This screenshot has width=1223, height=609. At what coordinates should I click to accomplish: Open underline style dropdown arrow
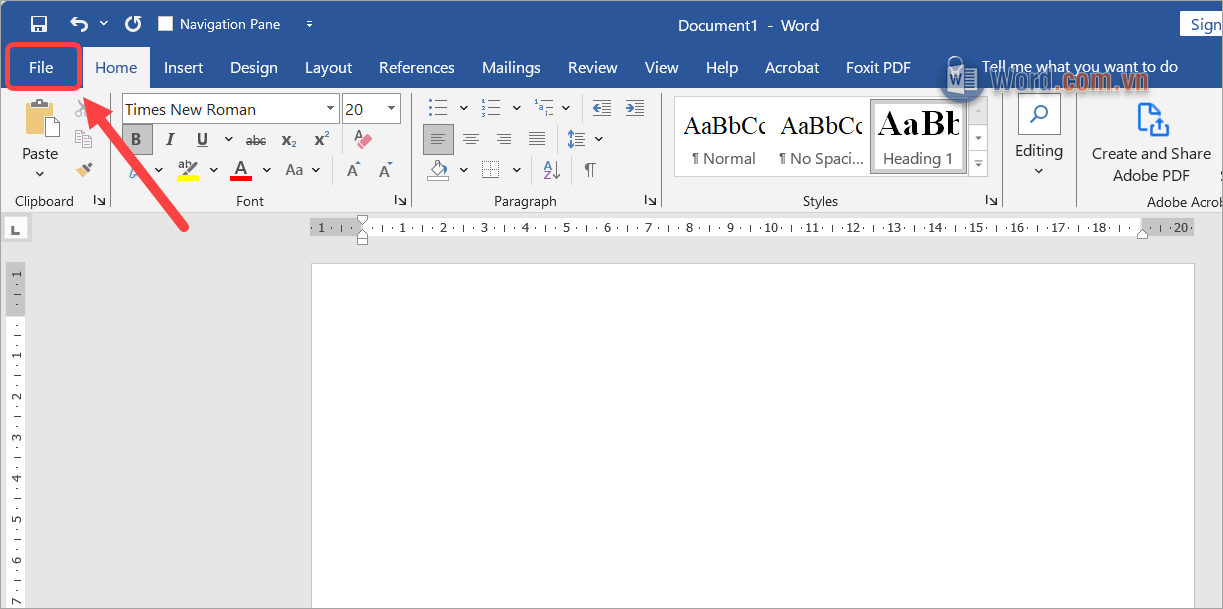click(x=229, y=140)
